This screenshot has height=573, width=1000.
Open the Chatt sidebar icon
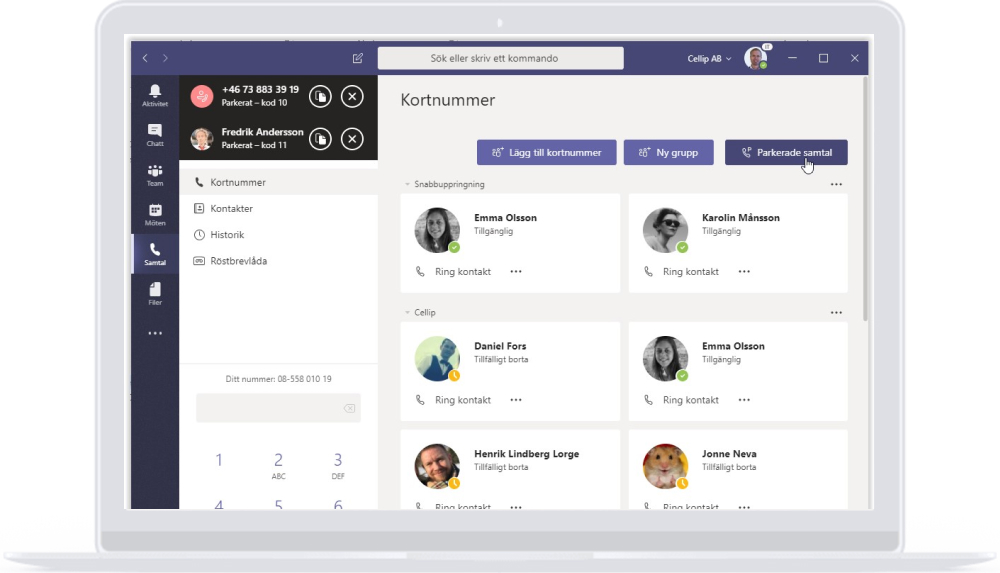(x=154, y=135)
